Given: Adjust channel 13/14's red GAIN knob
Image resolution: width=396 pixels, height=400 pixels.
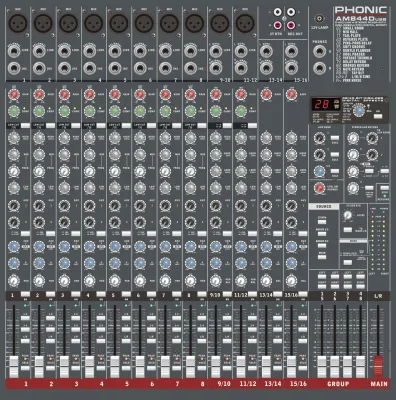Looking at the screenshot, I should coord(266,95).
